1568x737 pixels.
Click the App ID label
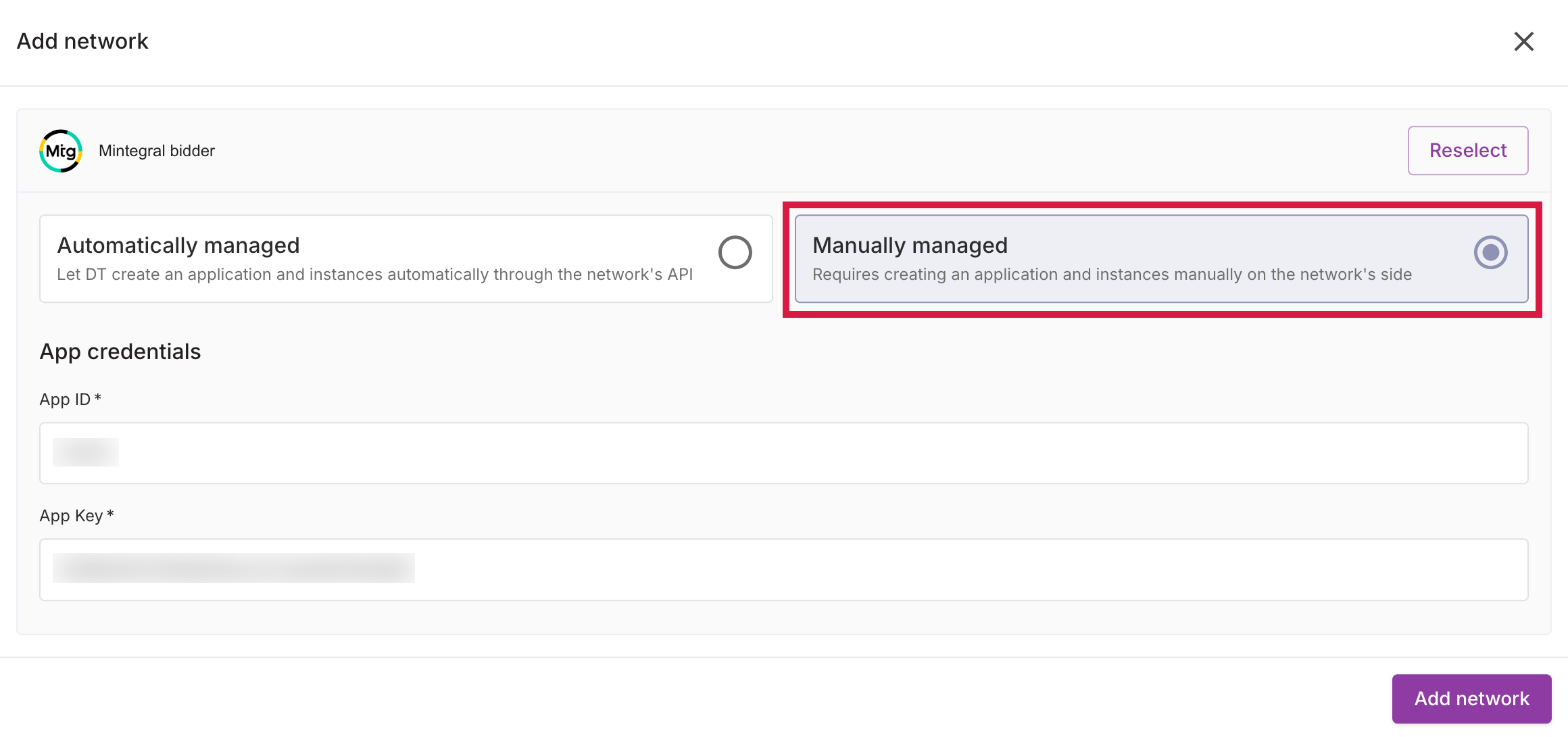pos(70,400)
